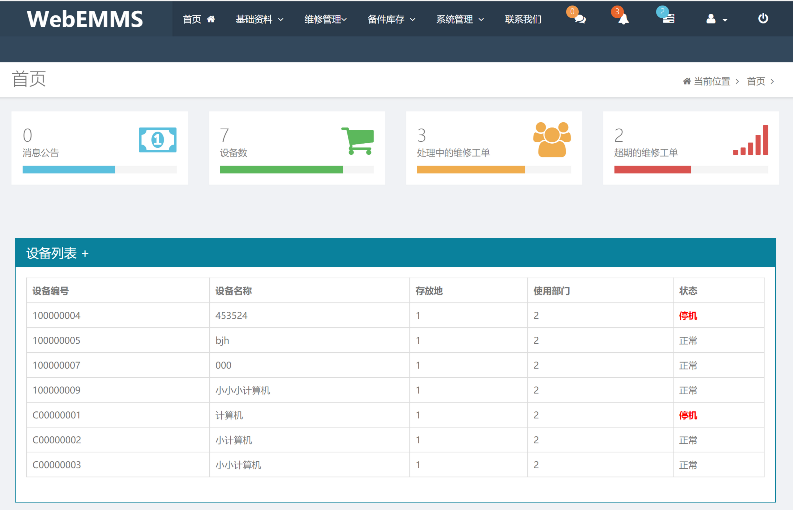Open the chat messages icon in navbar
This screenshot has width=793, height=510.
click(579, 19)
